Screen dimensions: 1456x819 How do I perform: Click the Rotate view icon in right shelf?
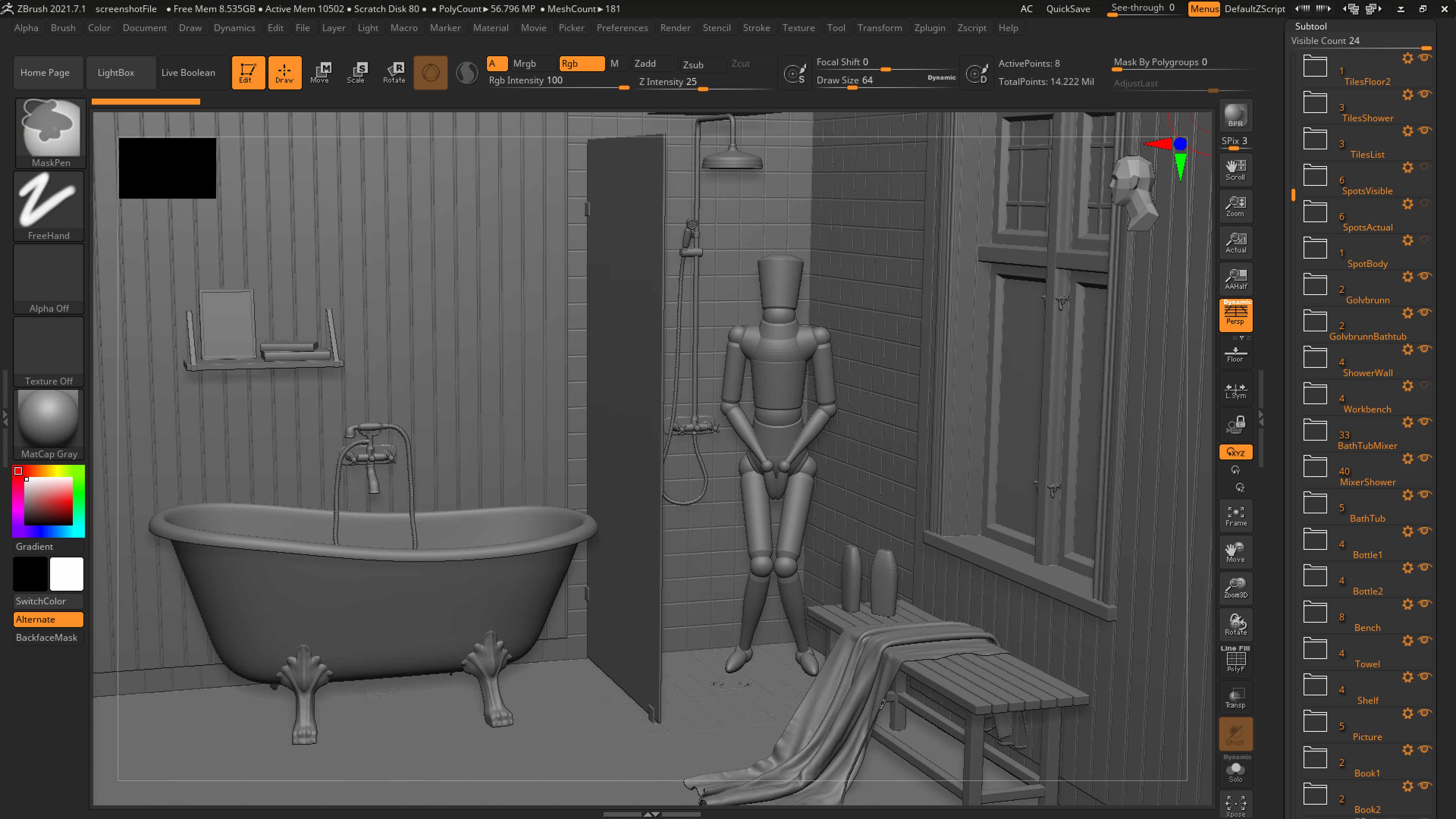point(1236,624)
